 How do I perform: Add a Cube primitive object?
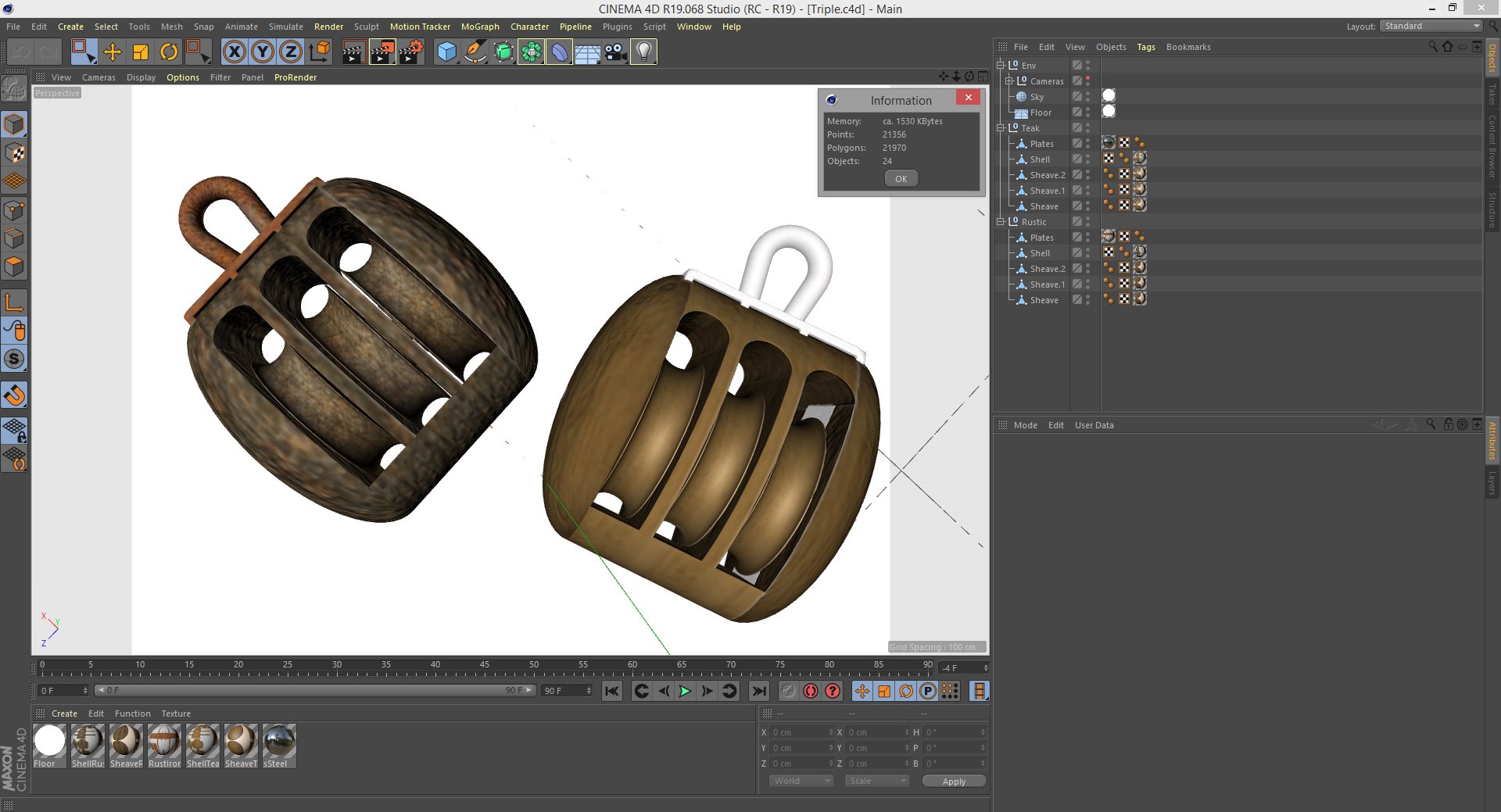click(x=446, y=52)
